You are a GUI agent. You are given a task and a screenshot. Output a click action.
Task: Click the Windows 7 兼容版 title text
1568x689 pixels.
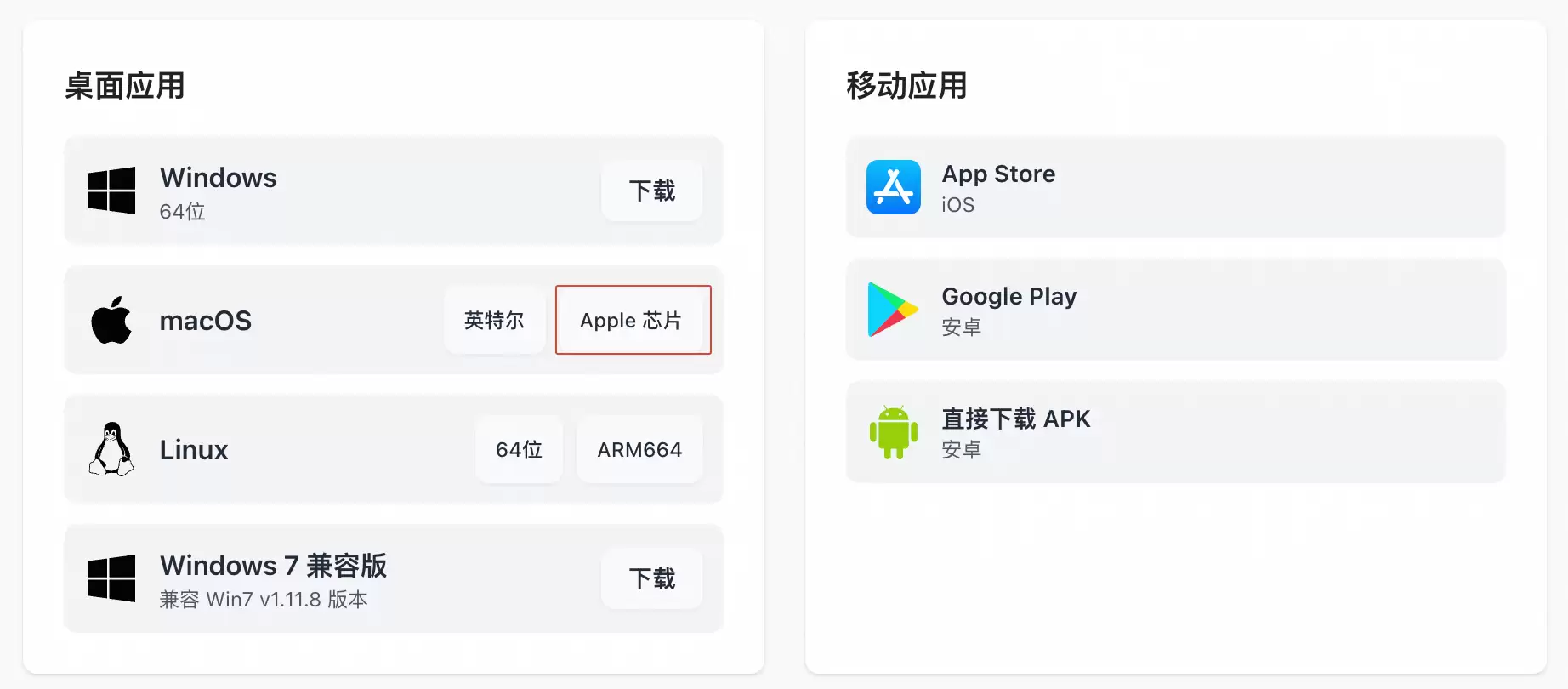click(274, 566)
